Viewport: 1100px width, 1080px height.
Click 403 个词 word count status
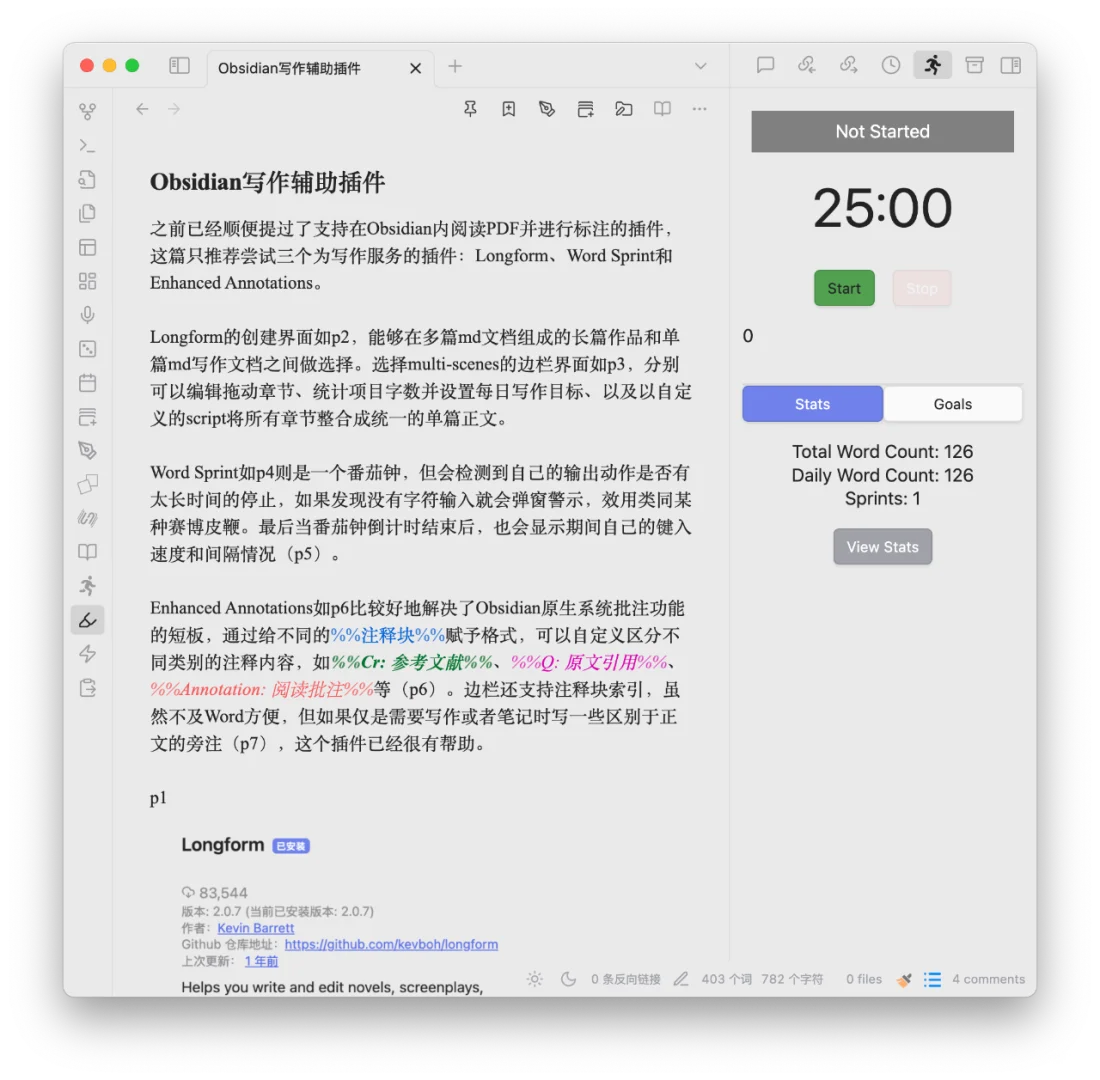point(727,979)
